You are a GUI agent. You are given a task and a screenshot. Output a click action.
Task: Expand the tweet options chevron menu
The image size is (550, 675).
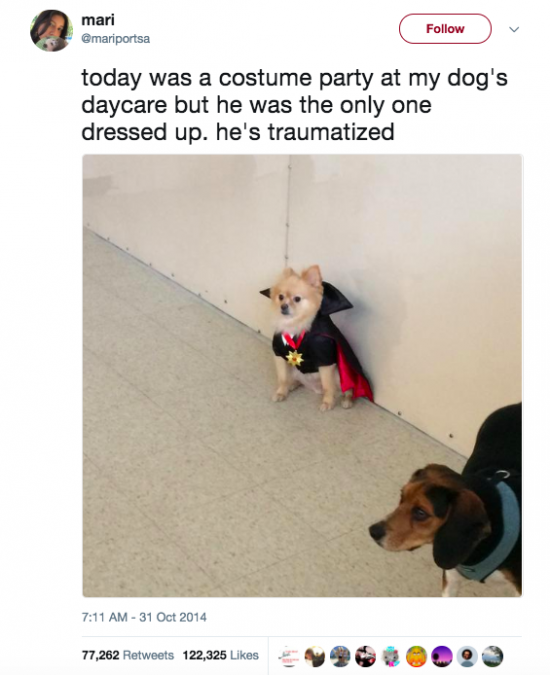tap(514, 29)
